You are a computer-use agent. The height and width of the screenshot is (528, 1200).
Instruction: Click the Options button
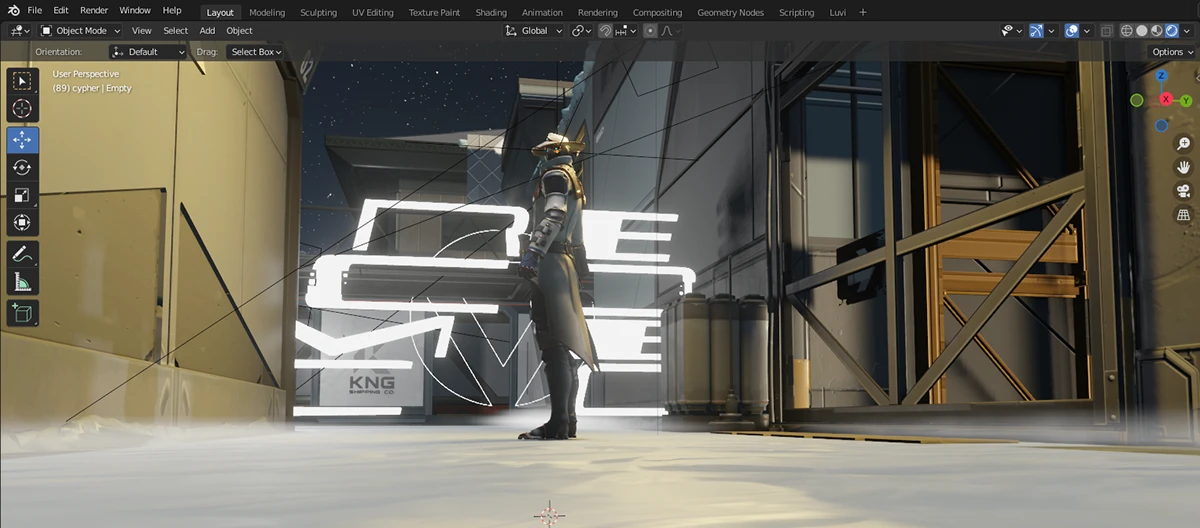click(x=1171, y=52)
